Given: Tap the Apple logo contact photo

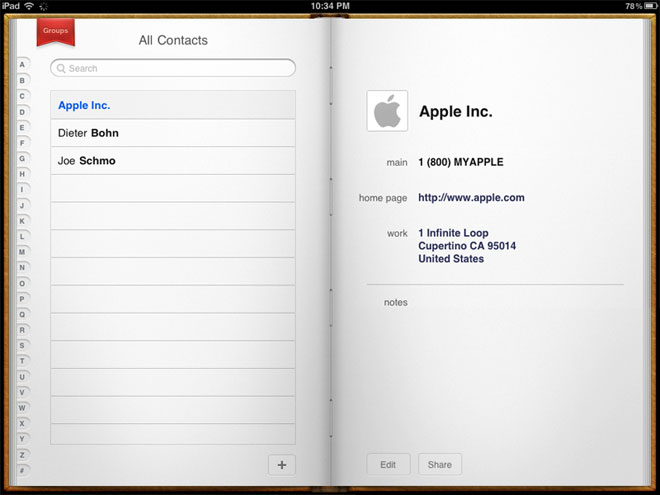Looking at the screenshot, I should pos(387,111).
